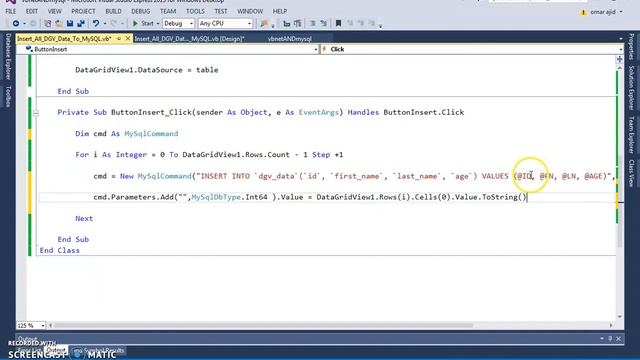Switch to the vbnetANDmysql tab

pos(289,39)
